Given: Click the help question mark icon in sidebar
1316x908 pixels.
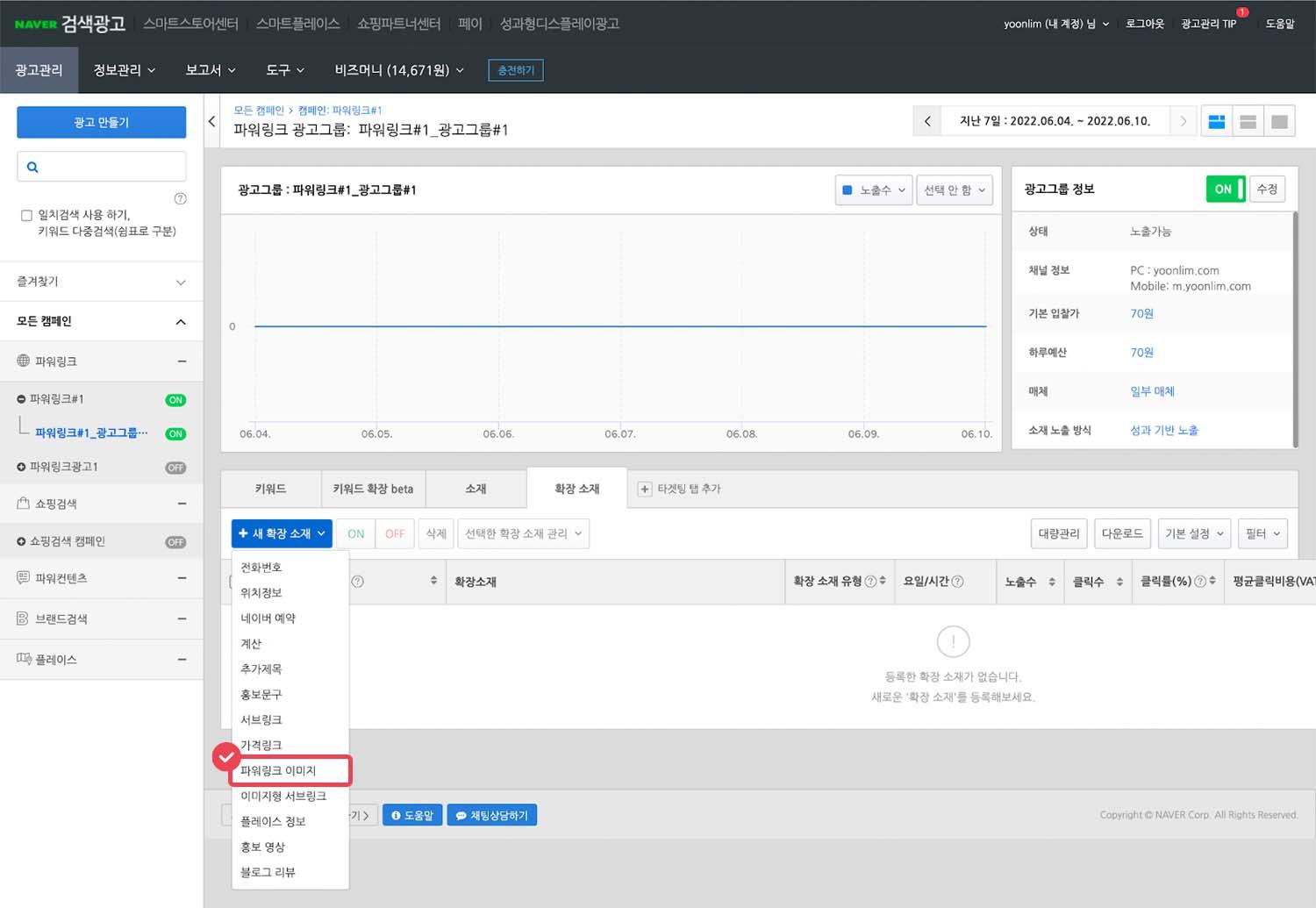Looking at the screenshot, I should click(x=180, y=198).
